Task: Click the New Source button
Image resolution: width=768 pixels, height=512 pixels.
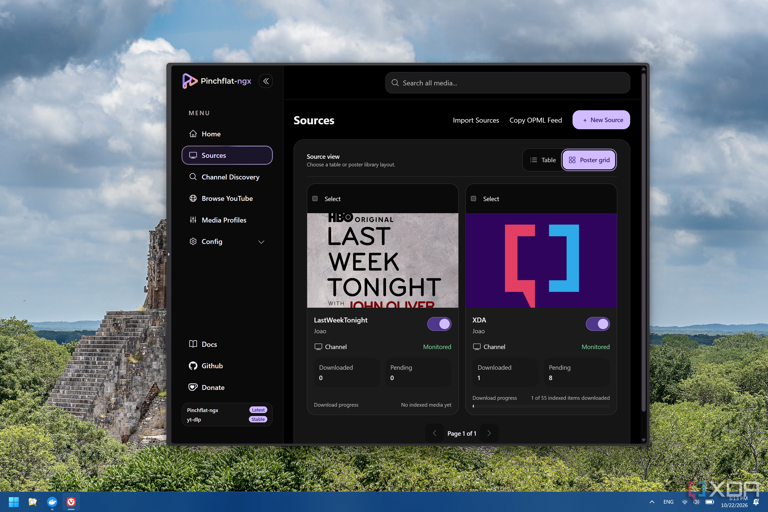Action: pyautogui.click(x=601, y=120)
